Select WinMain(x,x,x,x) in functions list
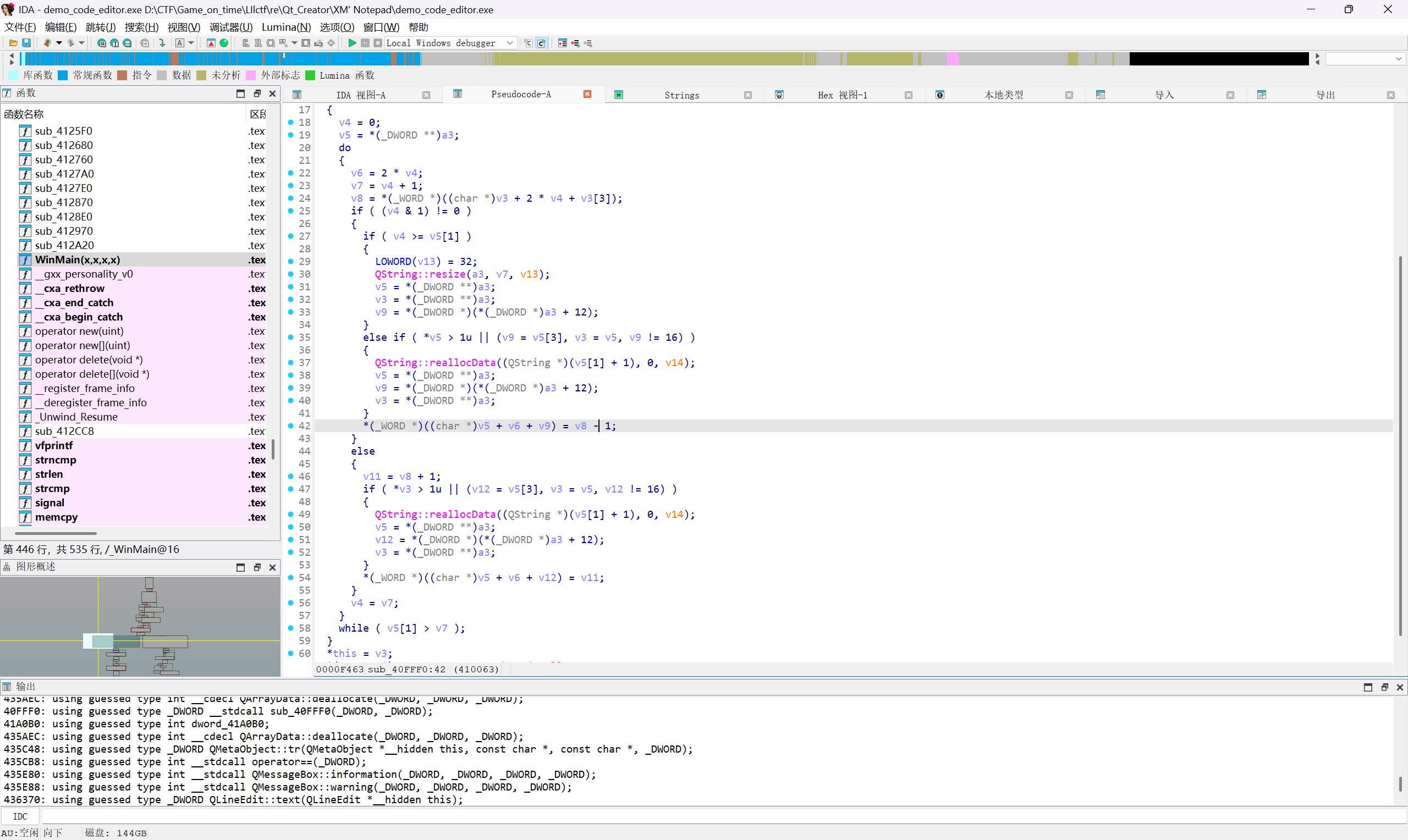1408x840 pixels. coord(78,260)
